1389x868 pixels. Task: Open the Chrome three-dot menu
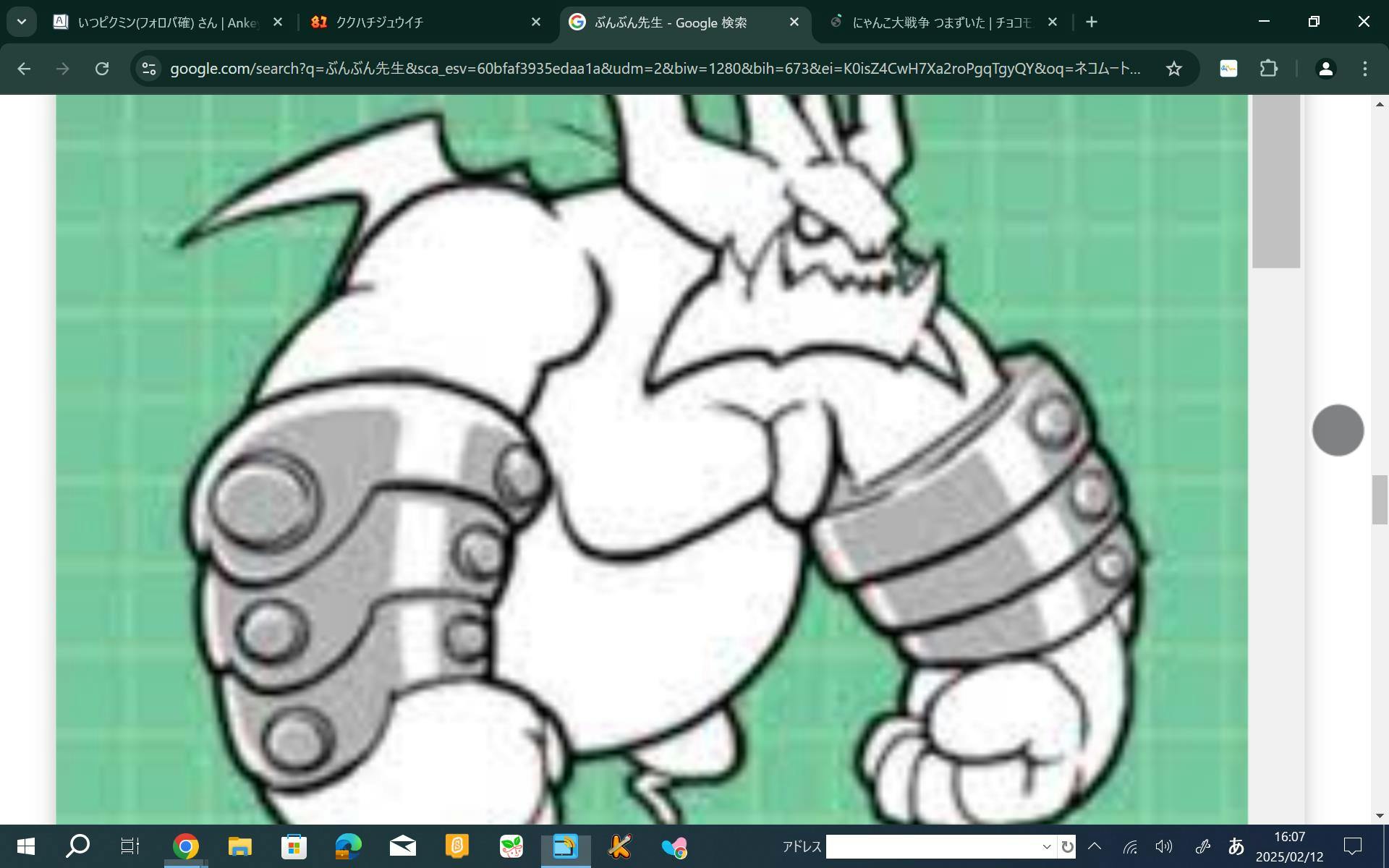(x=1364, y=69)
